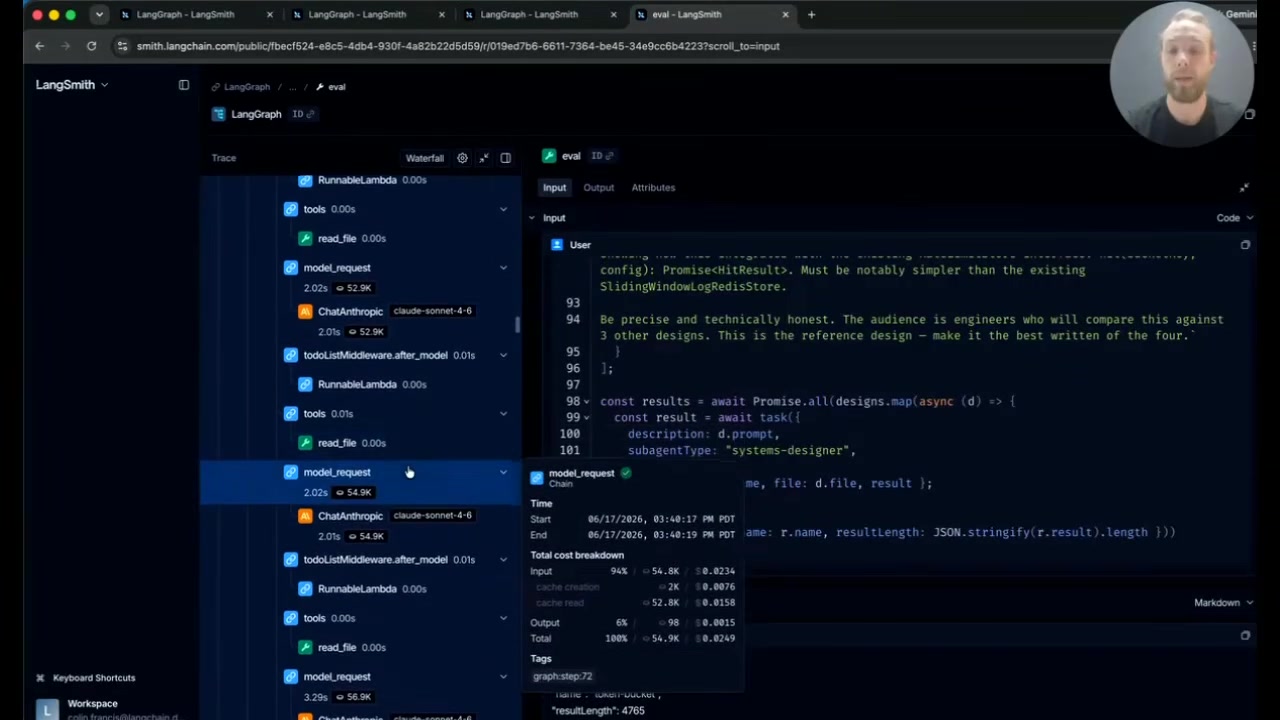Click the LangGraph trace tree icon

(x=218, y=114)
